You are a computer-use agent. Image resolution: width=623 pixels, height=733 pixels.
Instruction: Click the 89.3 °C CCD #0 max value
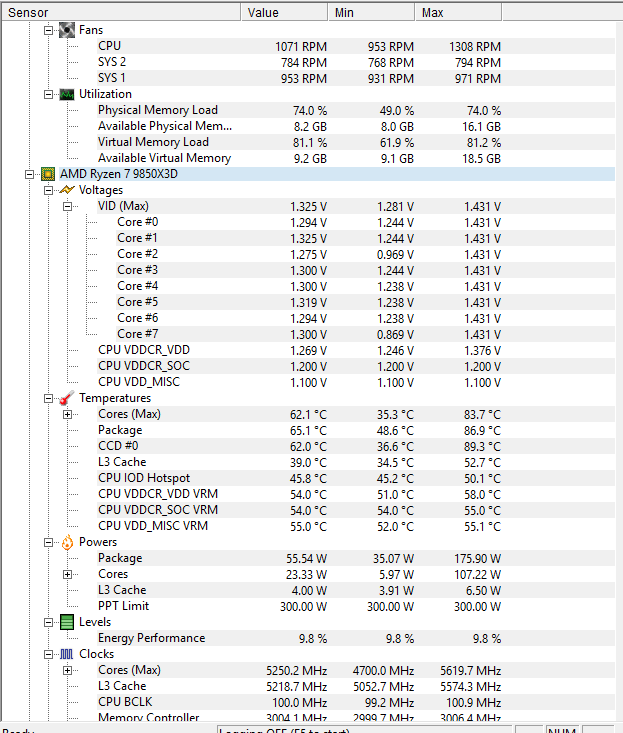(482, 446)
